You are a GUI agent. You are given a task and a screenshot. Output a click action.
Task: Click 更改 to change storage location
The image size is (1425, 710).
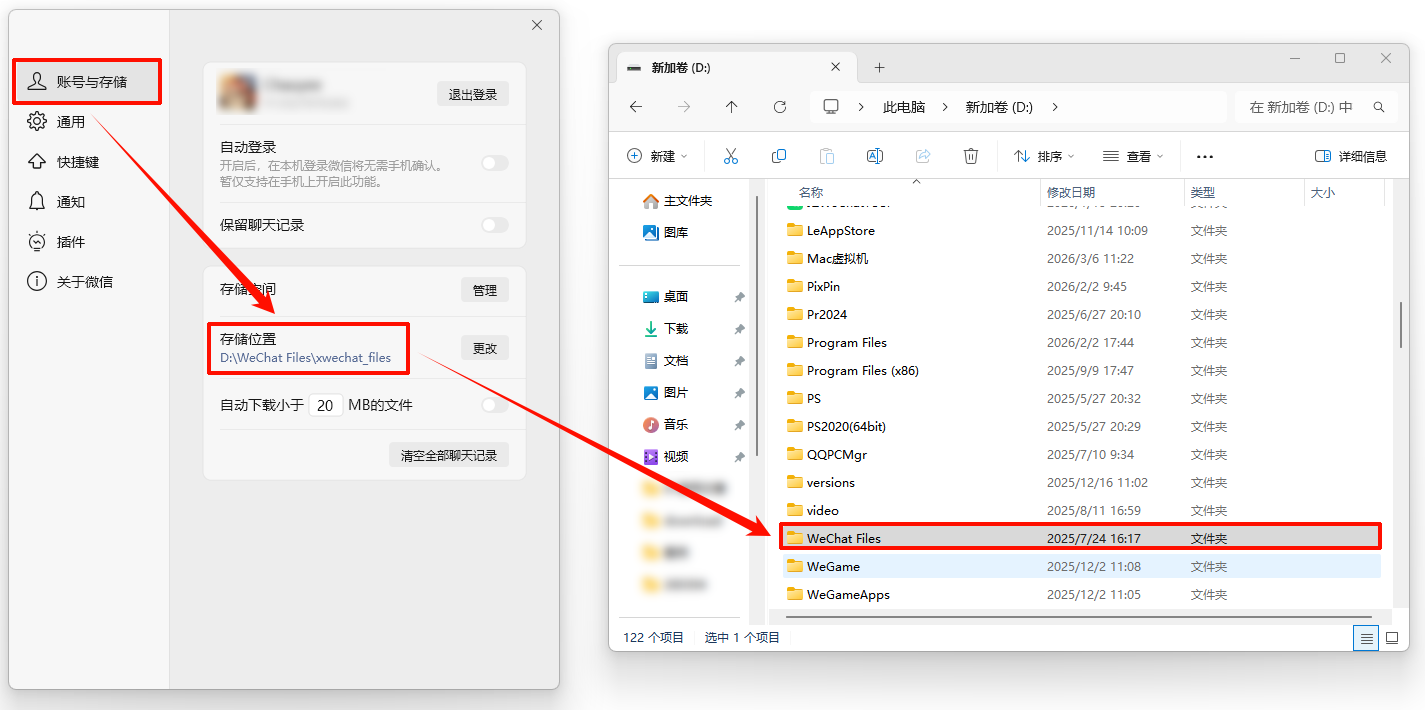point(484,347)
